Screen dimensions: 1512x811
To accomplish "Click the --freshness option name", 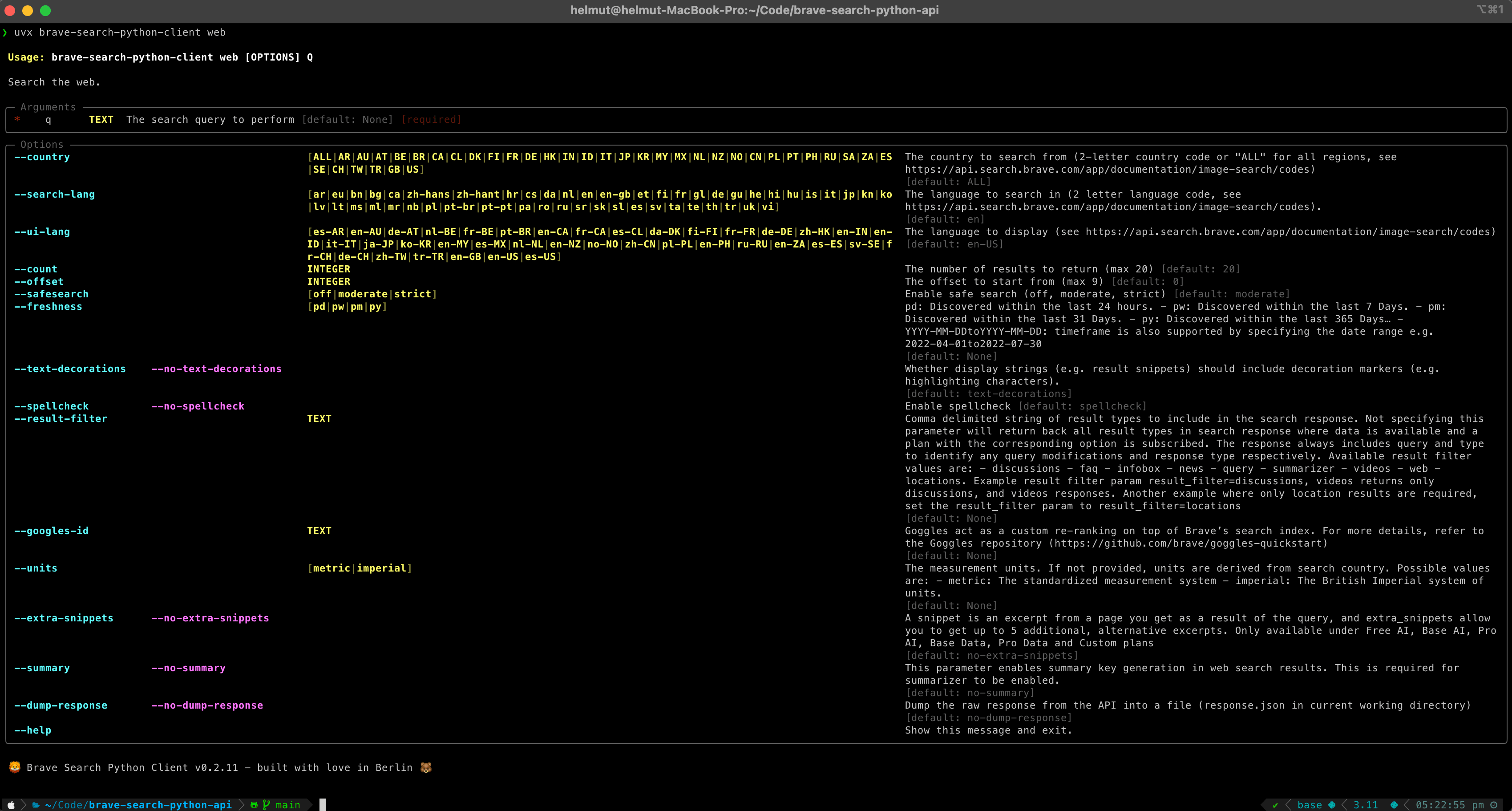I will (48, 307).
